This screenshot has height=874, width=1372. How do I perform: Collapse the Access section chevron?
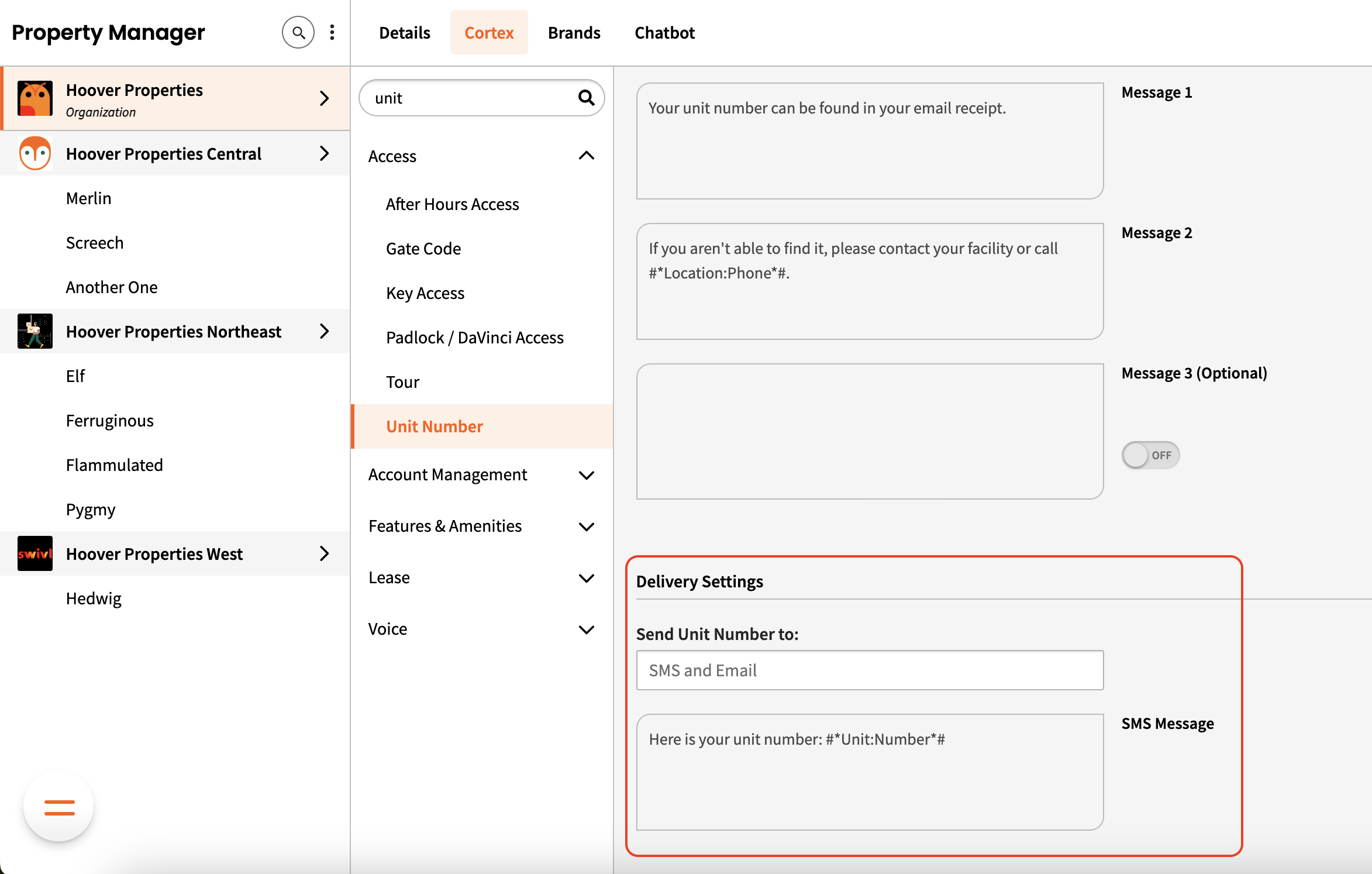[586, 156]
